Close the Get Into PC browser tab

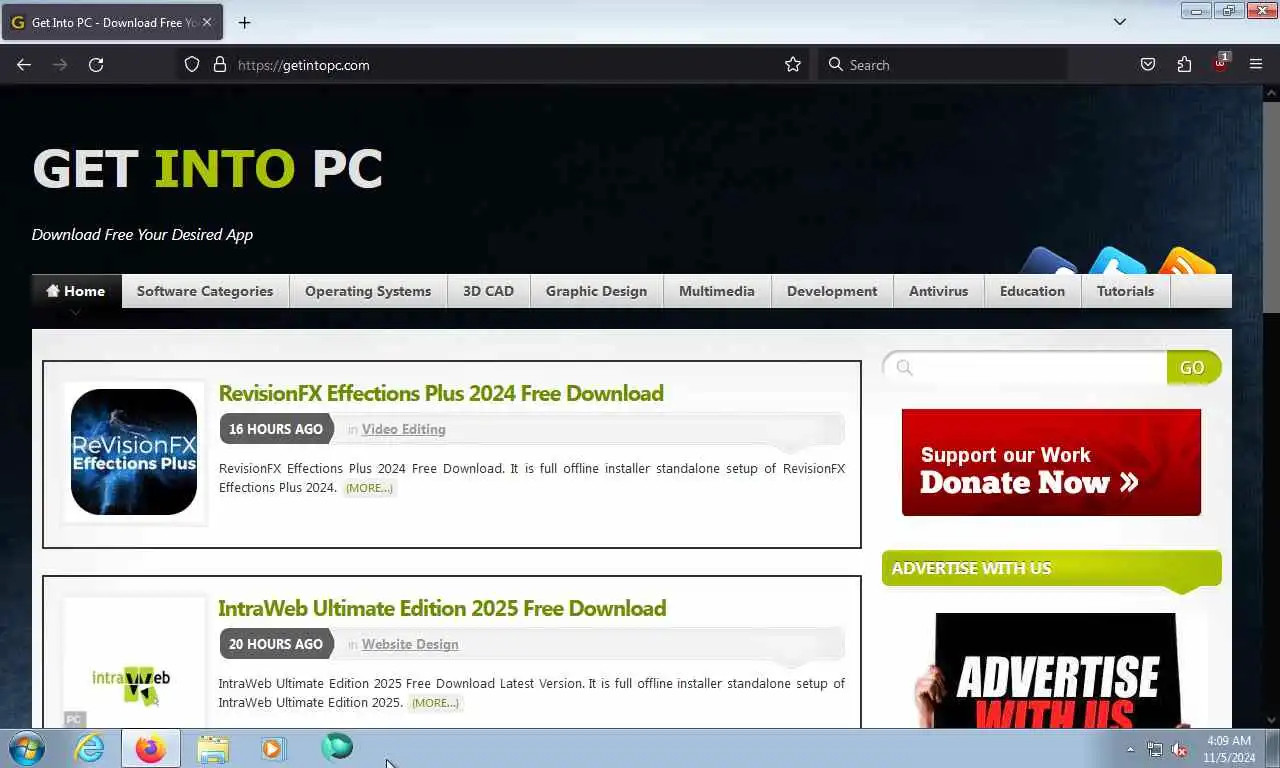(x=207, y=22)
